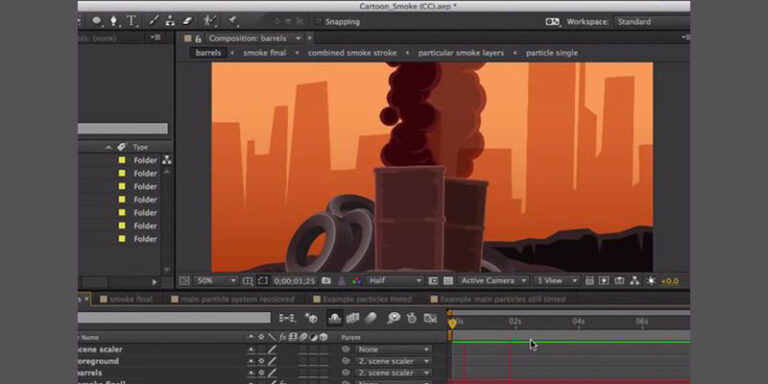This screenshot has width=768, height=384.
Task: Open the Workspace Standard dropdown
Action: [653, 22]
